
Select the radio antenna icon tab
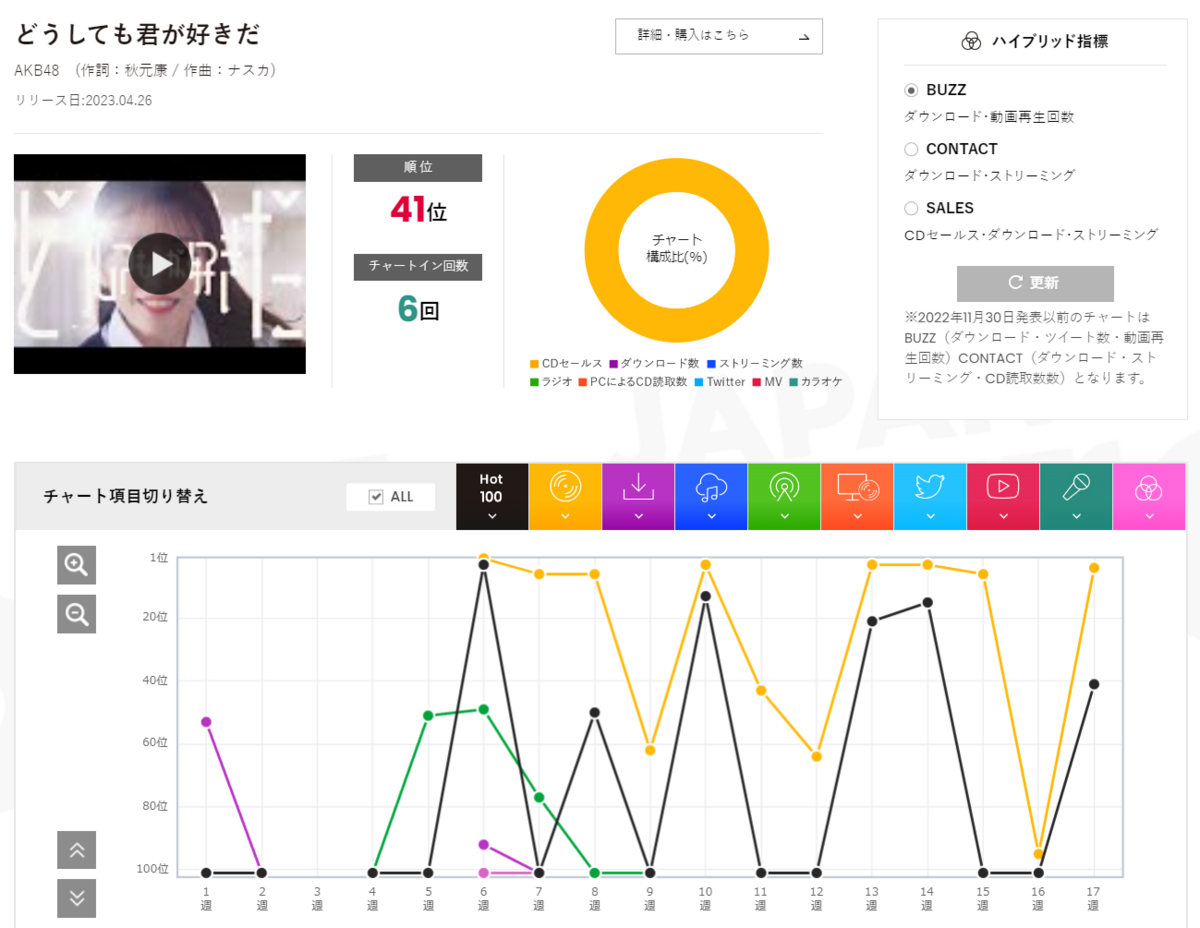point(784,497)
